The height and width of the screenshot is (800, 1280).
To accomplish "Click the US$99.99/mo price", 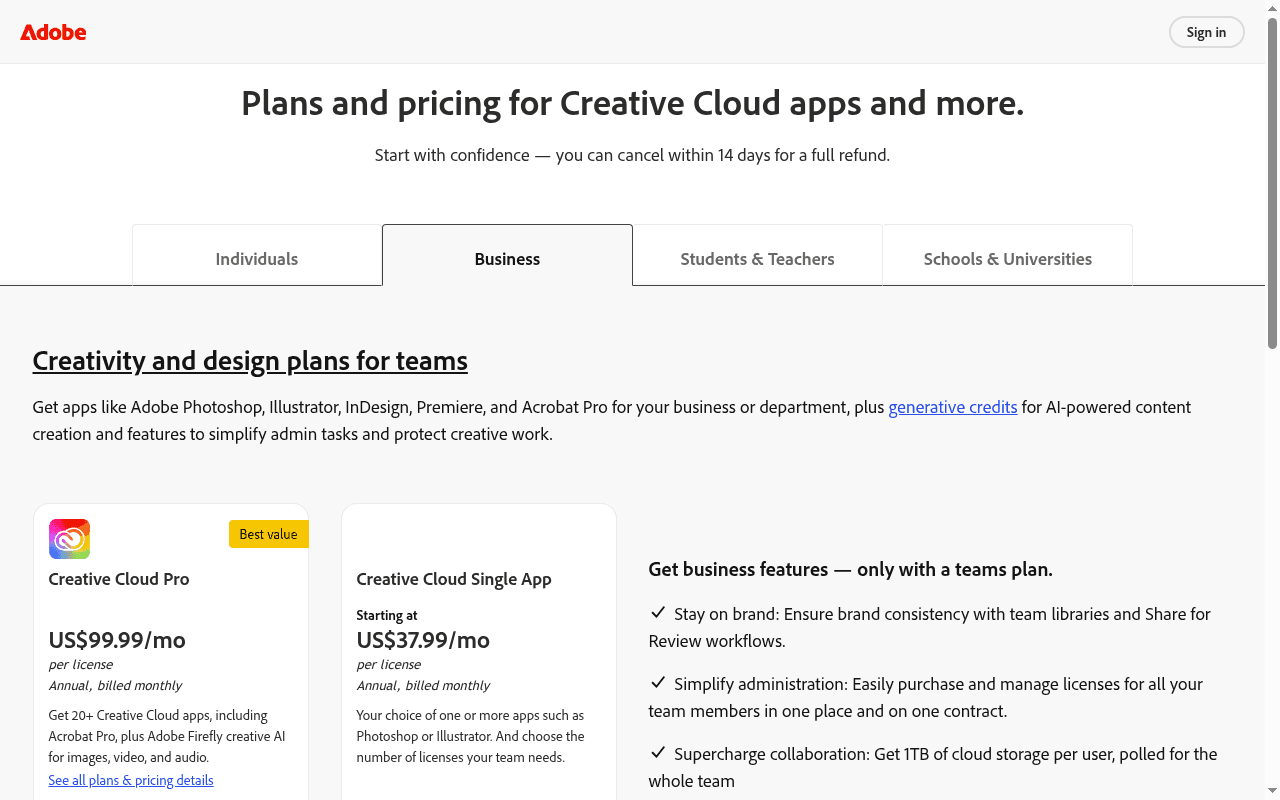I will 117,640.
